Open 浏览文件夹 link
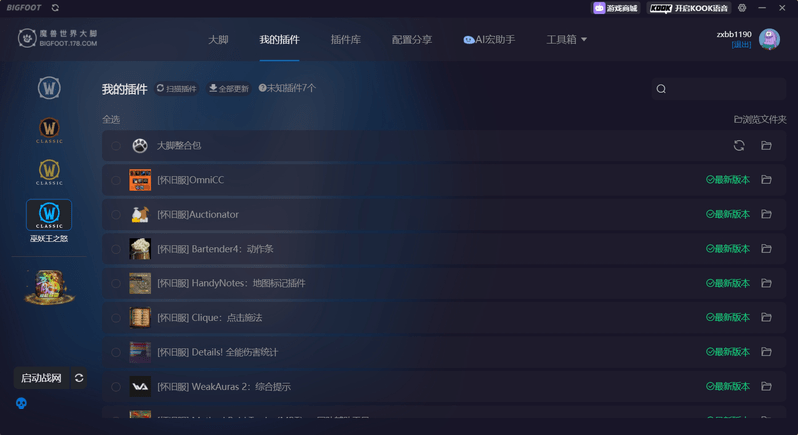The height and width of the screenshot is (435, 798). click(x=760, y=119)
